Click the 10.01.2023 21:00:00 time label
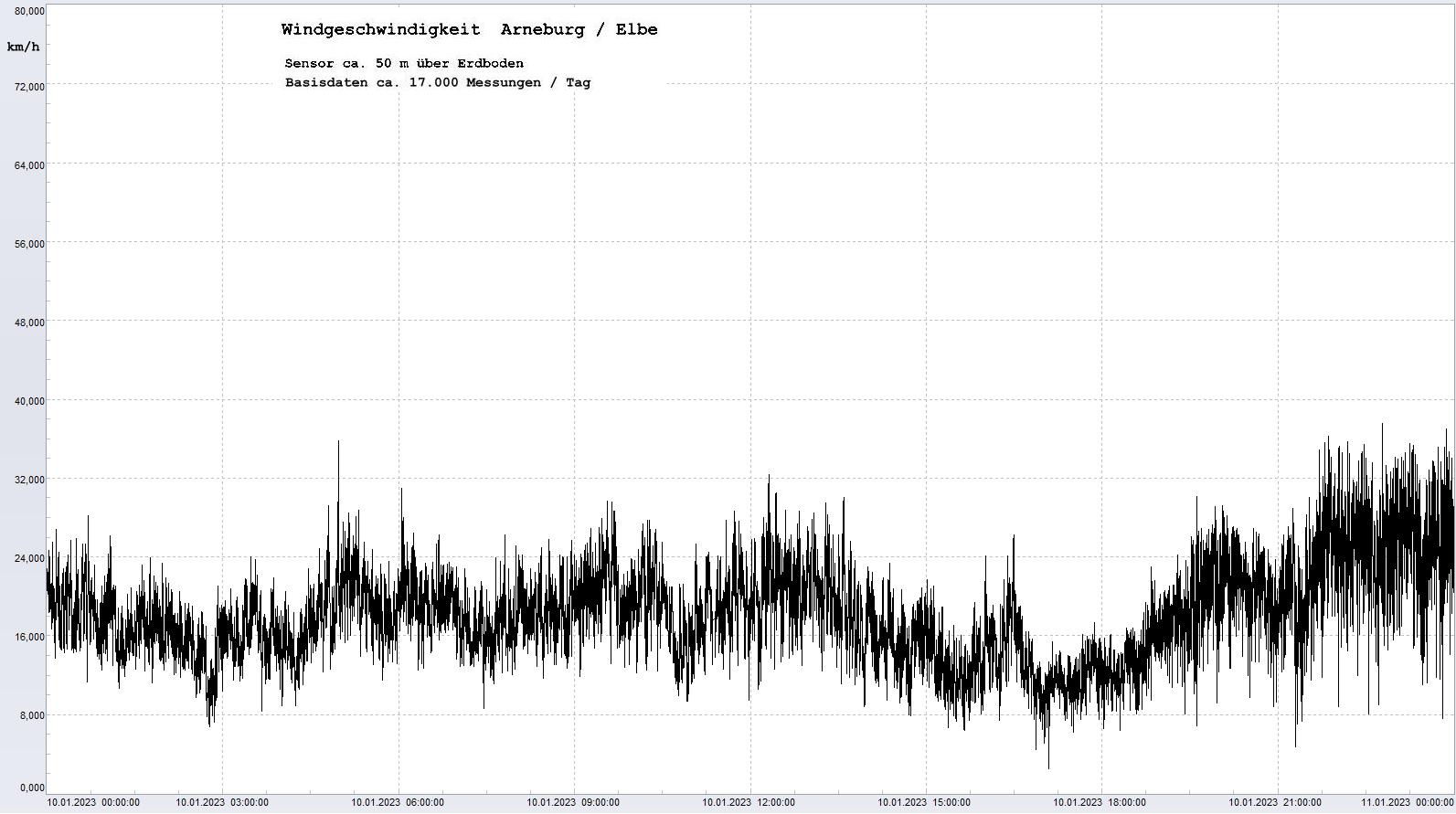Screen dimensions: 1456x814 click(x=1275, y=803)
